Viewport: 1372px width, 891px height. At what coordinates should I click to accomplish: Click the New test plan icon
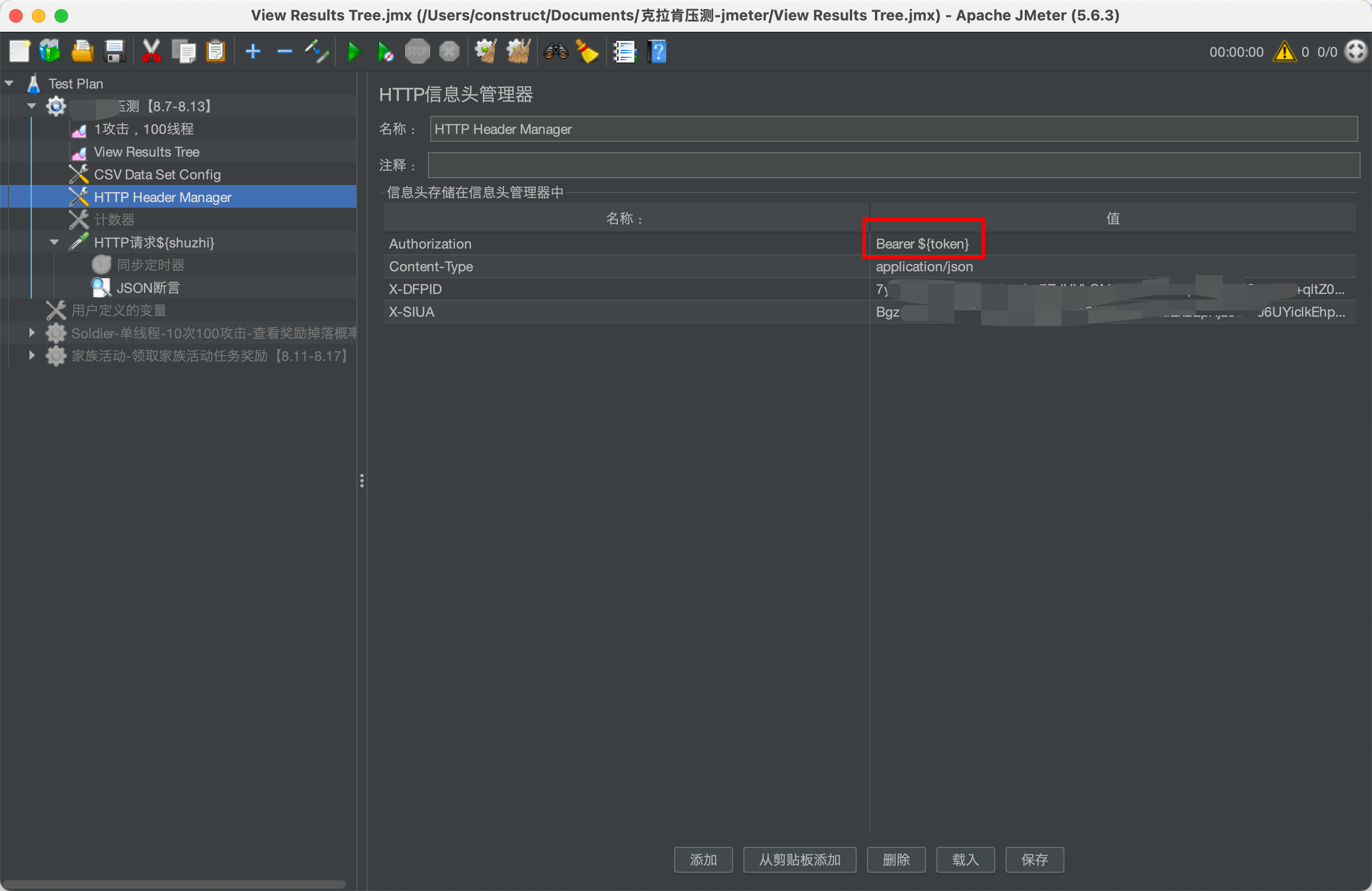(20, 51)
